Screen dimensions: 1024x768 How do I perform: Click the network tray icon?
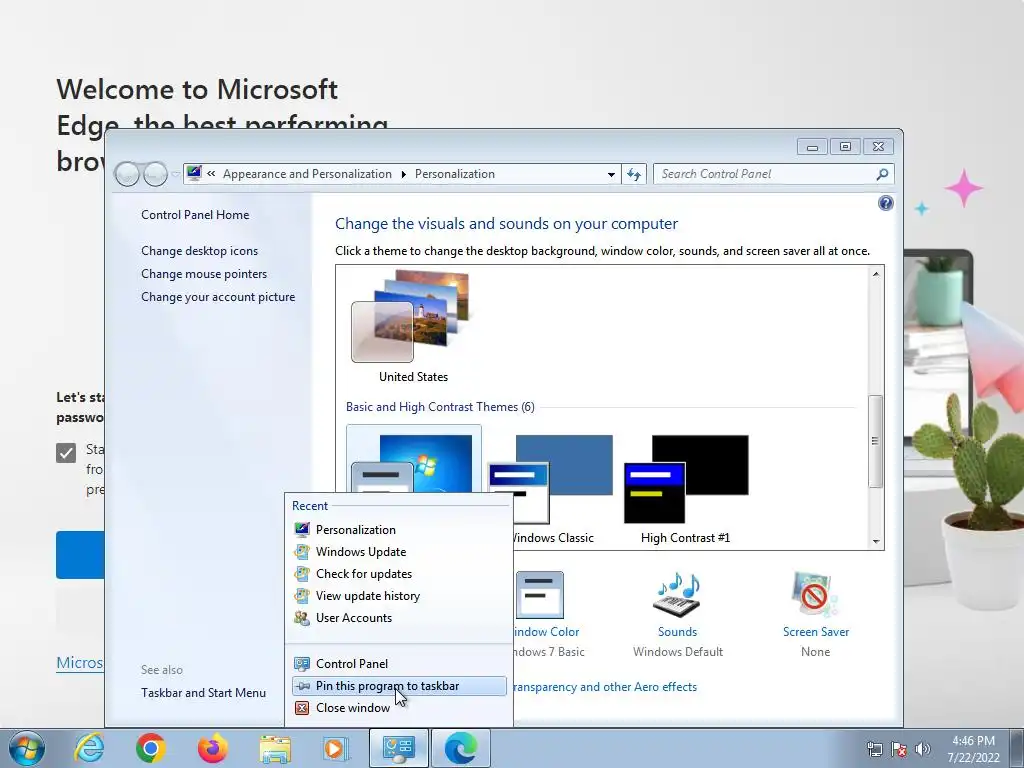point(874,749)
